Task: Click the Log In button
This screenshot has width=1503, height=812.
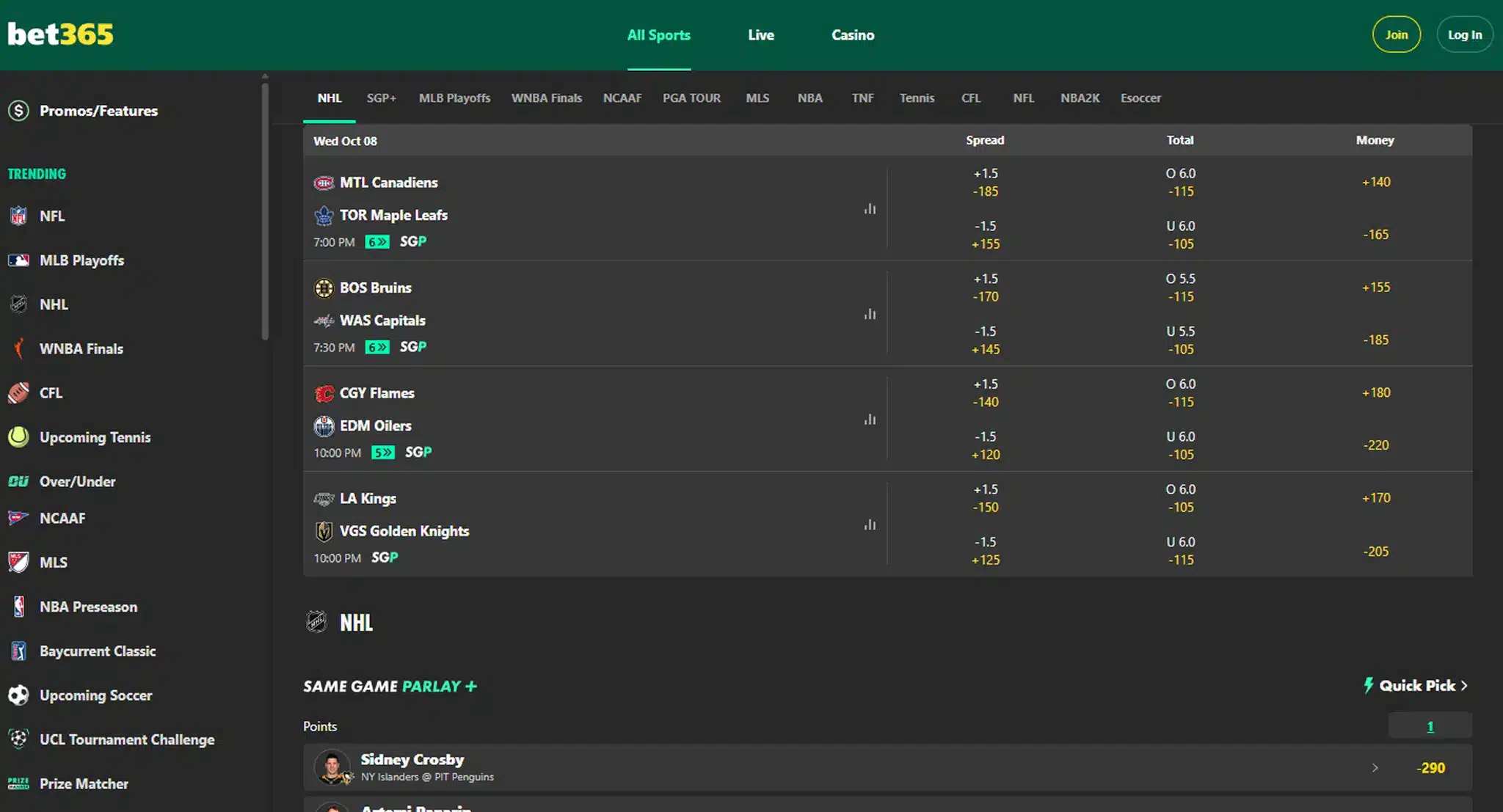Action: [1464, 34]
